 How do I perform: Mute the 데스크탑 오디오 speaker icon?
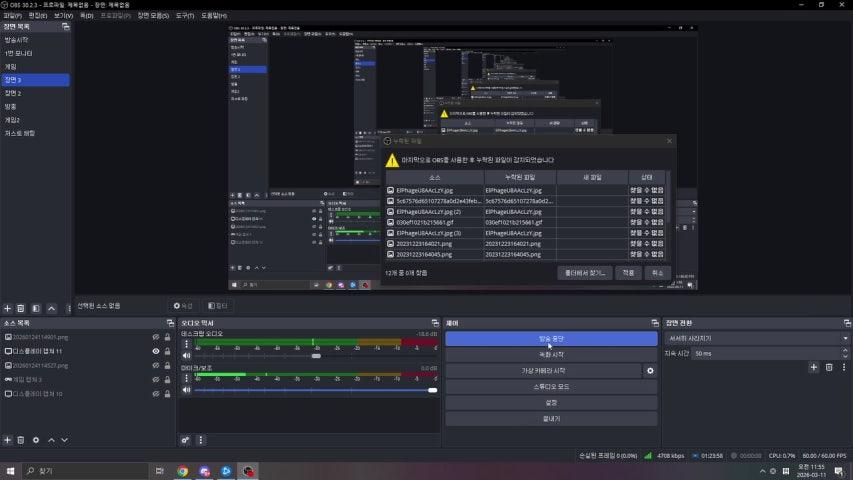[x=185, y=355]
